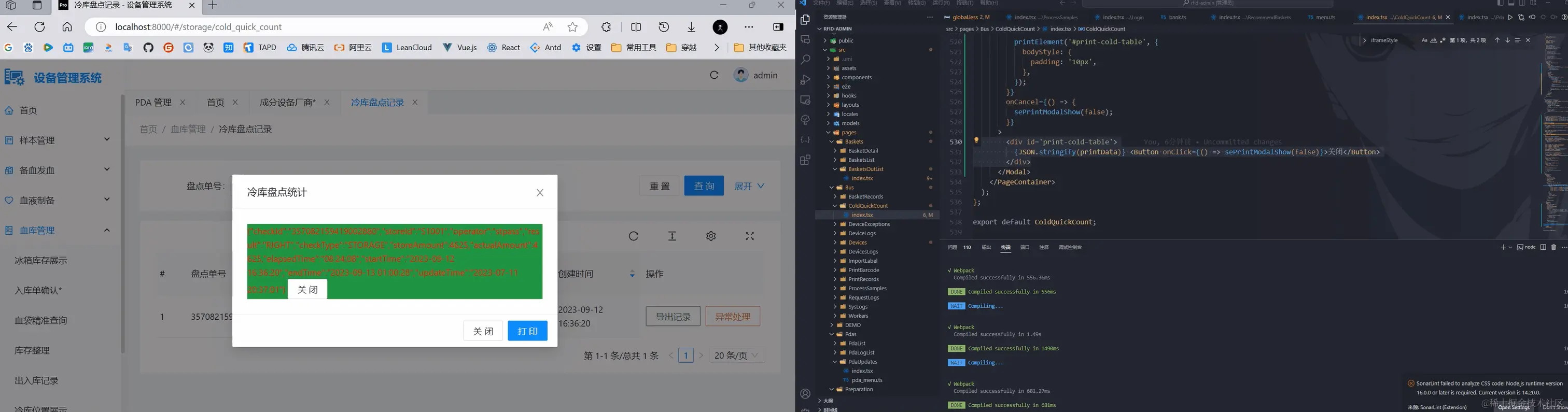Favorite this page with the star icon

(x=572, y=27)
